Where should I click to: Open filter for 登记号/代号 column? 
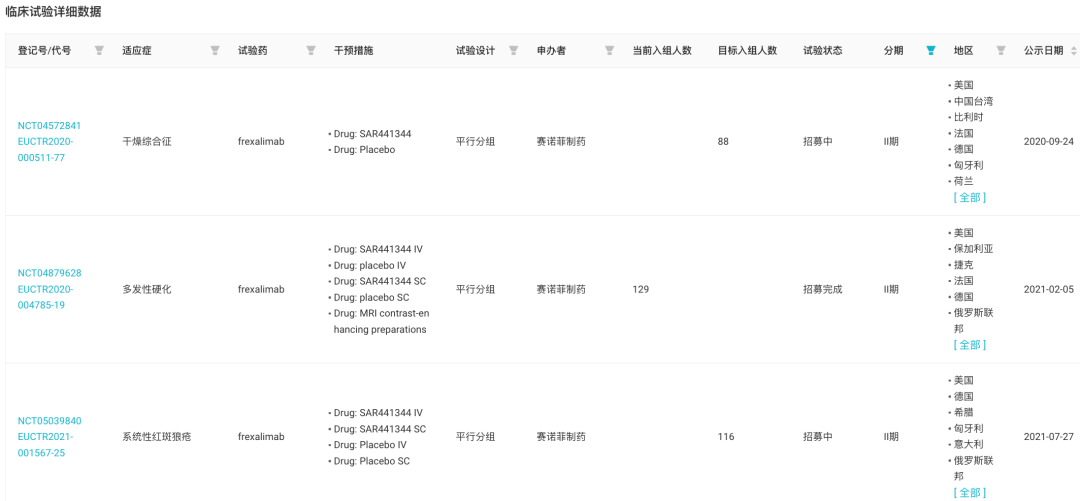(x=99, y=50)
